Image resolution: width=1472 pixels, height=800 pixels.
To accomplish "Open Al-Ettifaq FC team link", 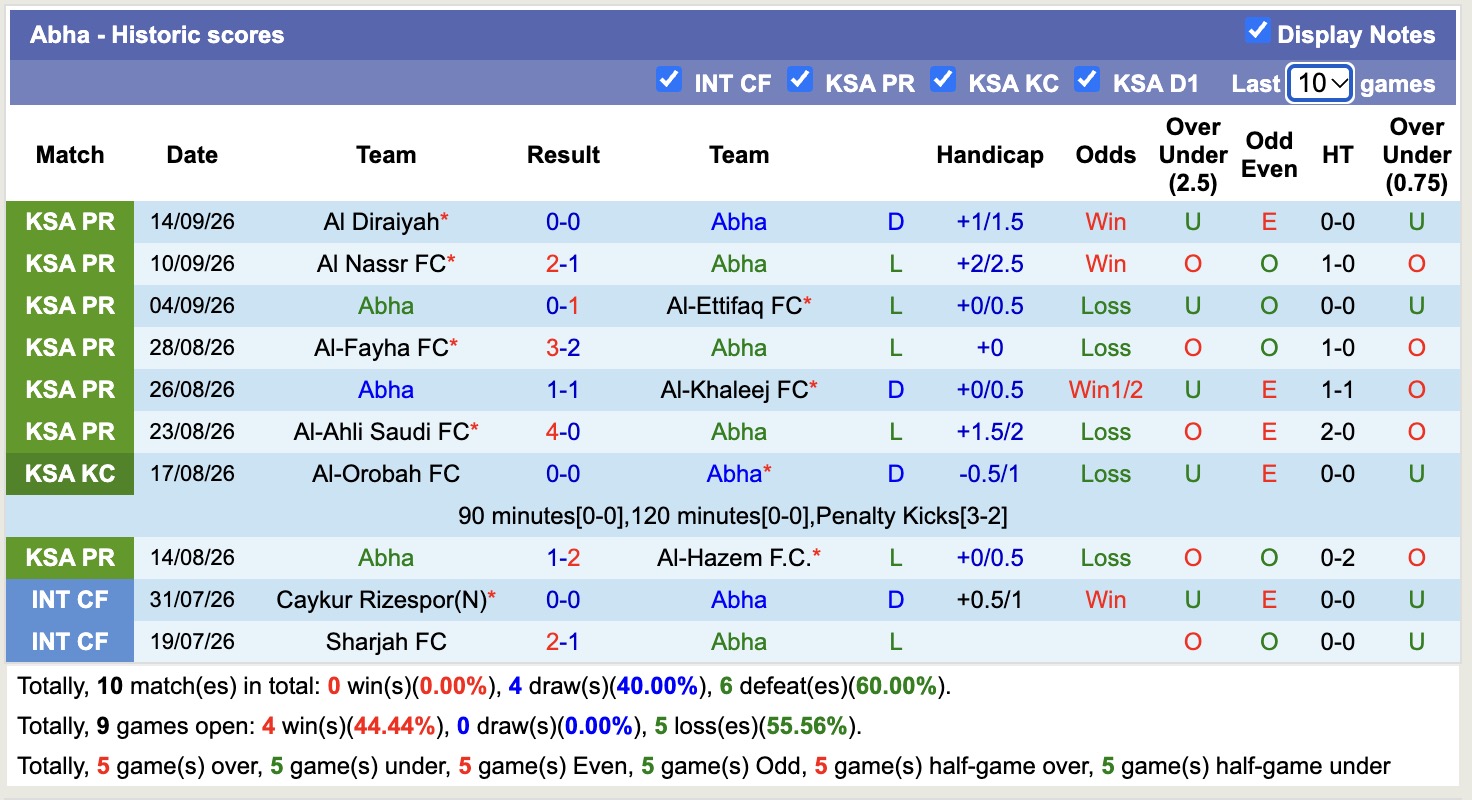I will coord(734,306).
